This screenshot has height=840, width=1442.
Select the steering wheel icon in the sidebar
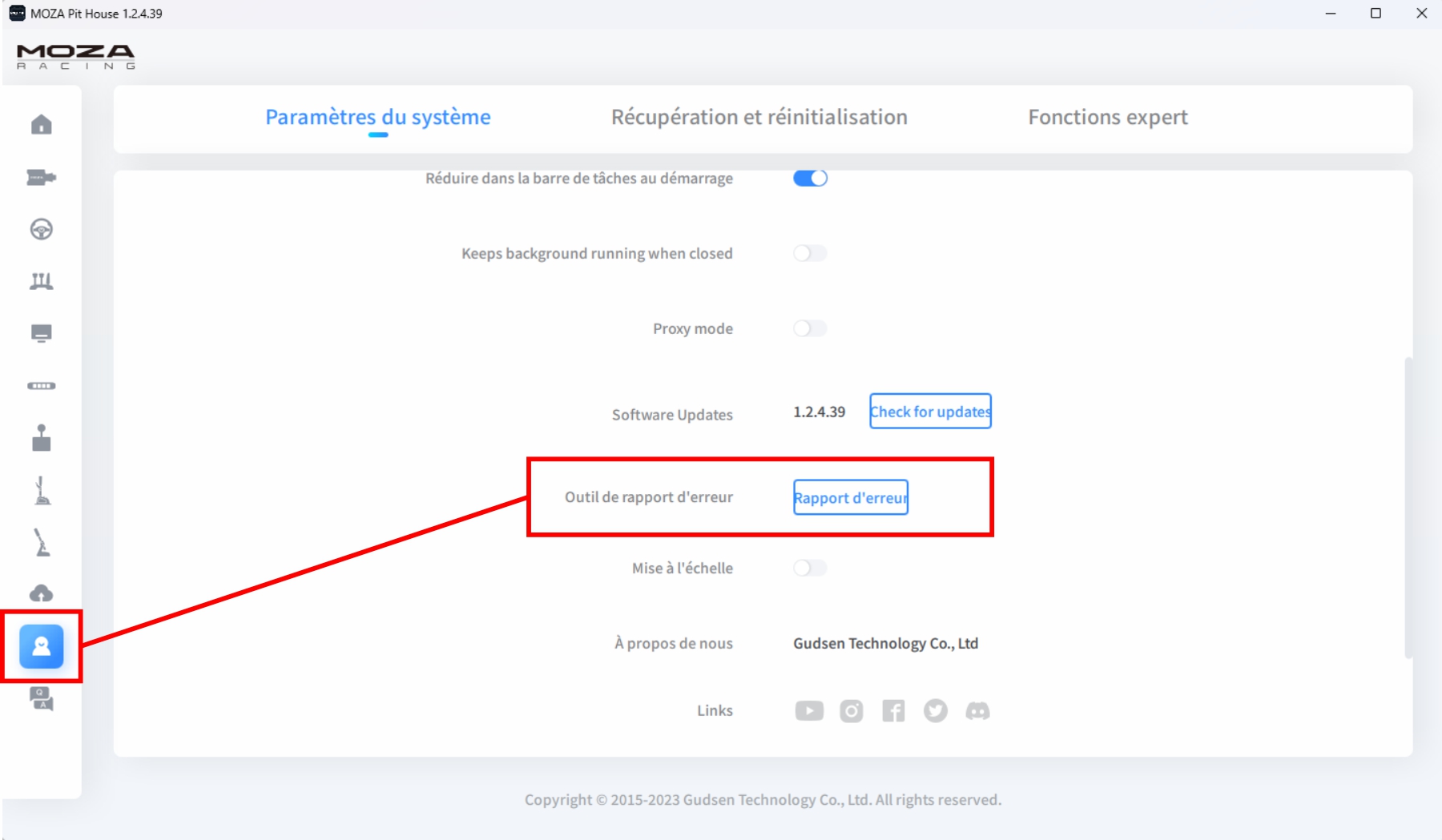(x=41, y=230)
